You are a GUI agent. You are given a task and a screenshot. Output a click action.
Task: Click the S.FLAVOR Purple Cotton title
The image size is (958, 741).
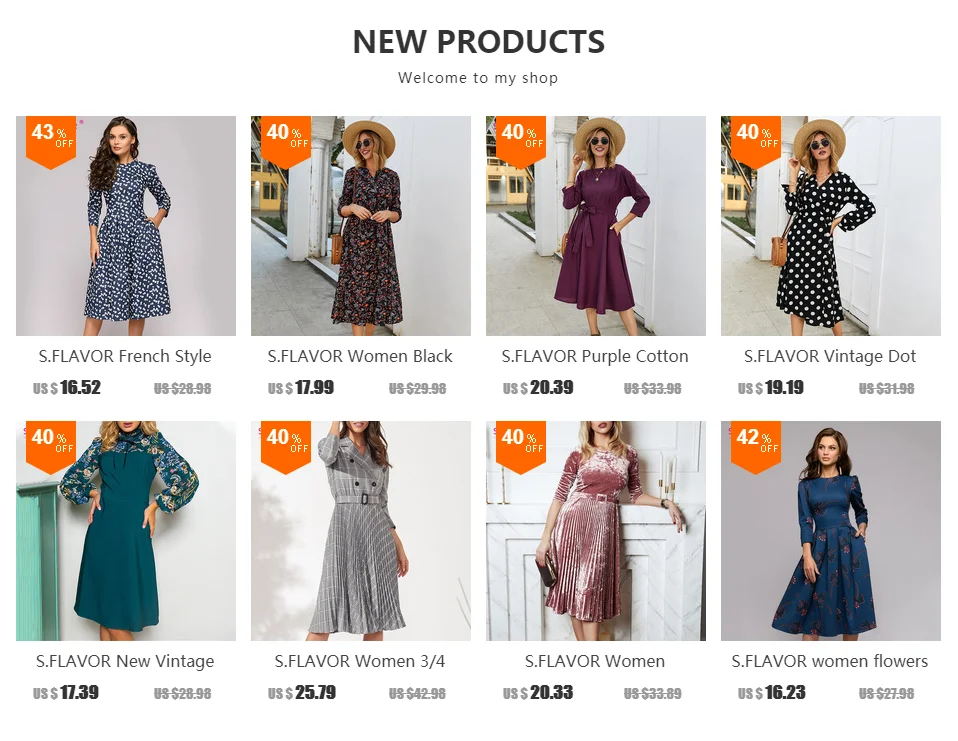pos(595,356)
